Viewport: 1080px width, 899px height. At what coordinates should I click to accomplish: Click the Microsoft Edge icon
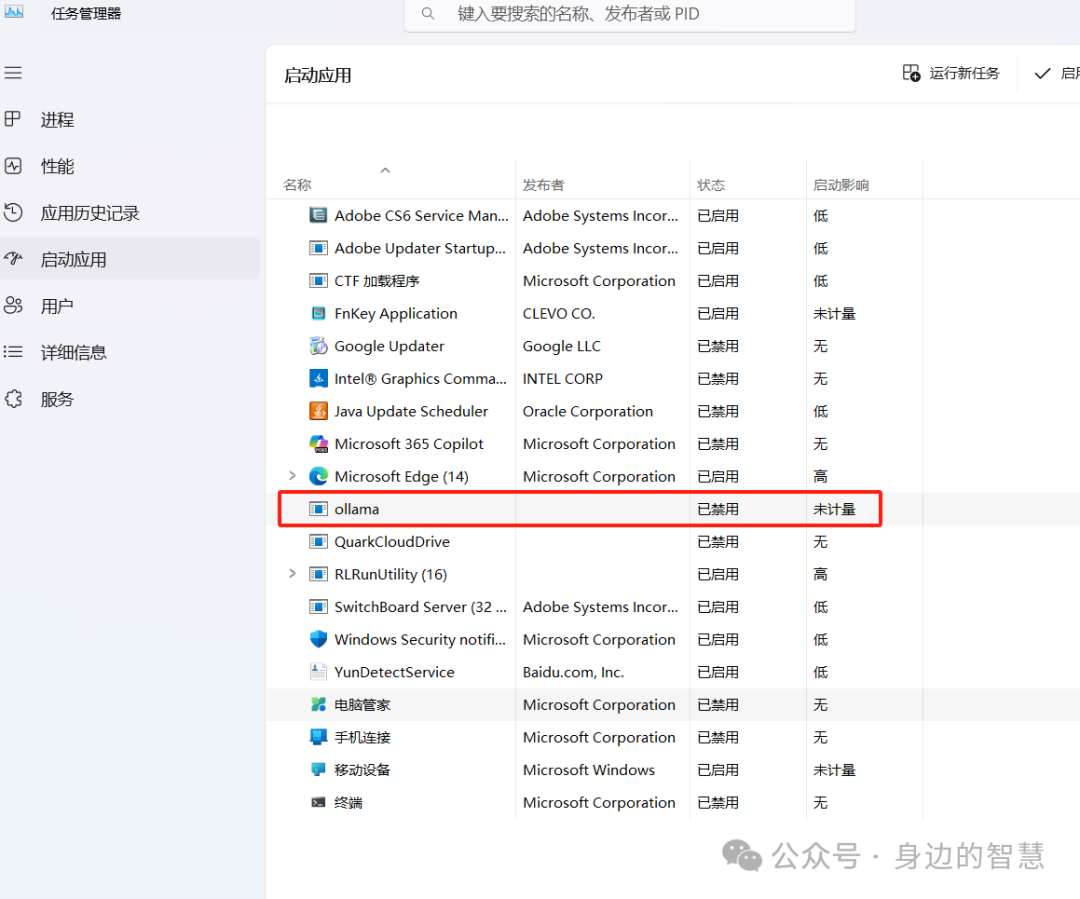click(x=318, y=476)
